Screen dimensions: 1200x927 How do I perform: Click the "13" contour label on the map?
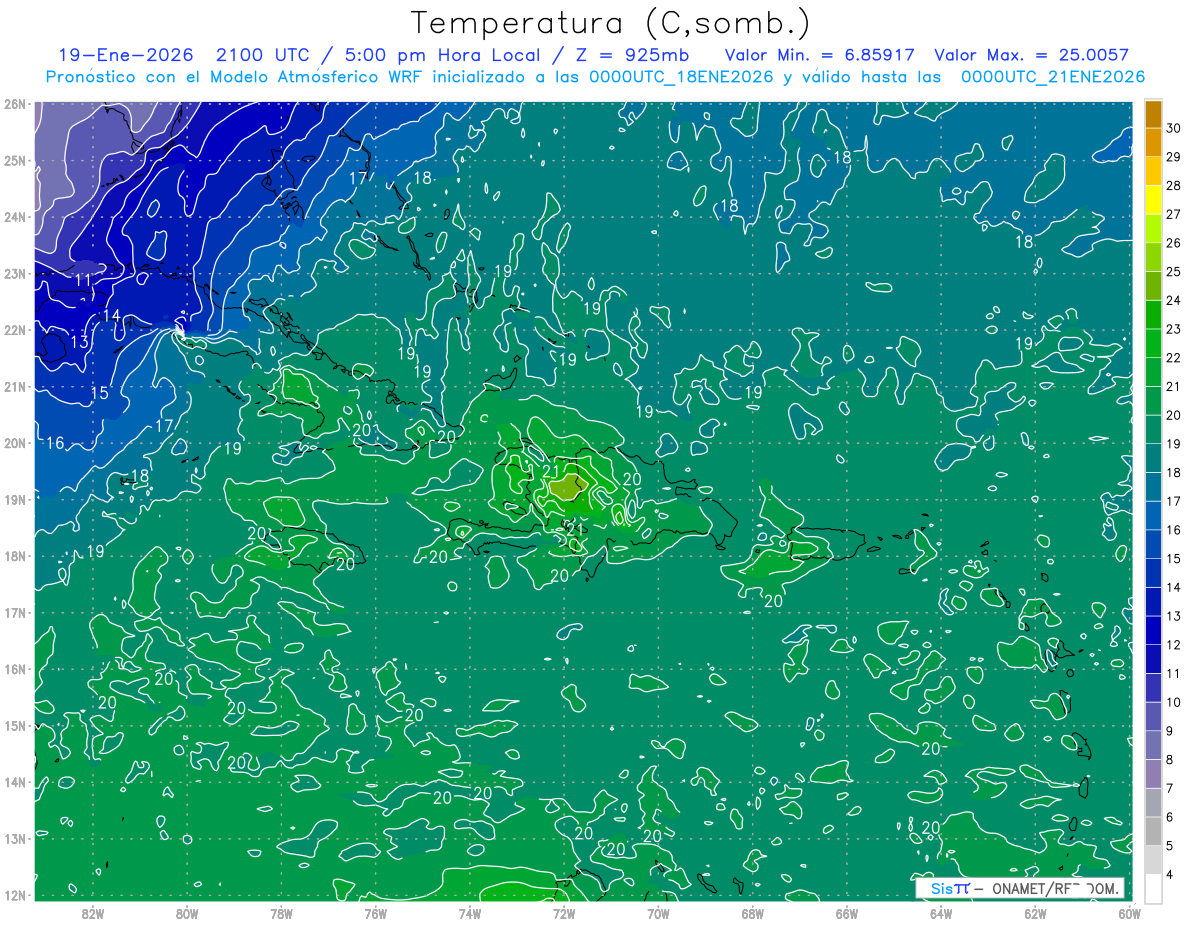click(x=79, y=342)
